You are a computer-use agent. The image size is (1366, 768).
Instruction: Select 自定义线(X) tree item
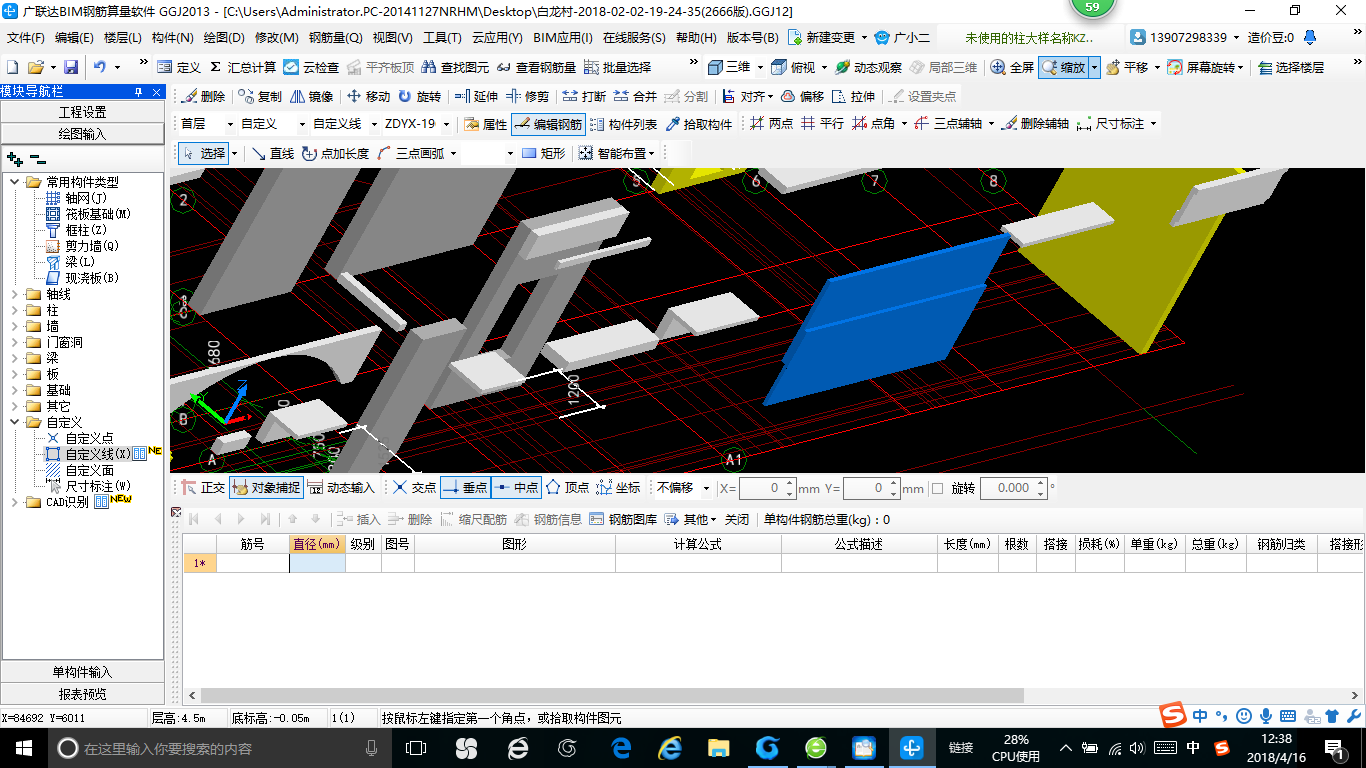coord(97,454)
